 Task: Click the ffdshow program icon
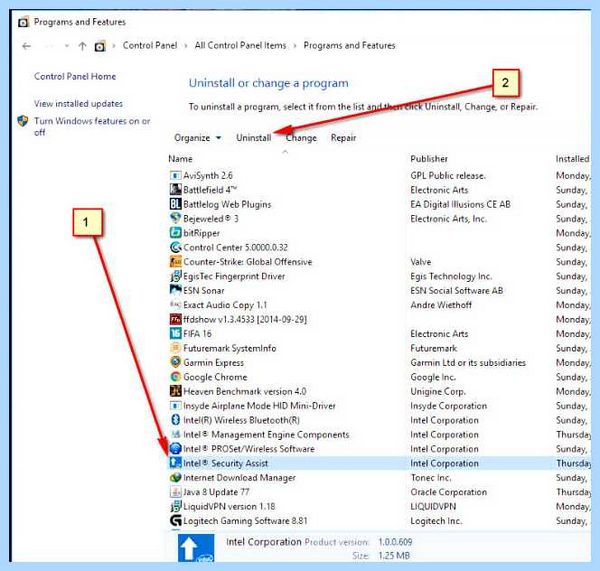(175, 319)
